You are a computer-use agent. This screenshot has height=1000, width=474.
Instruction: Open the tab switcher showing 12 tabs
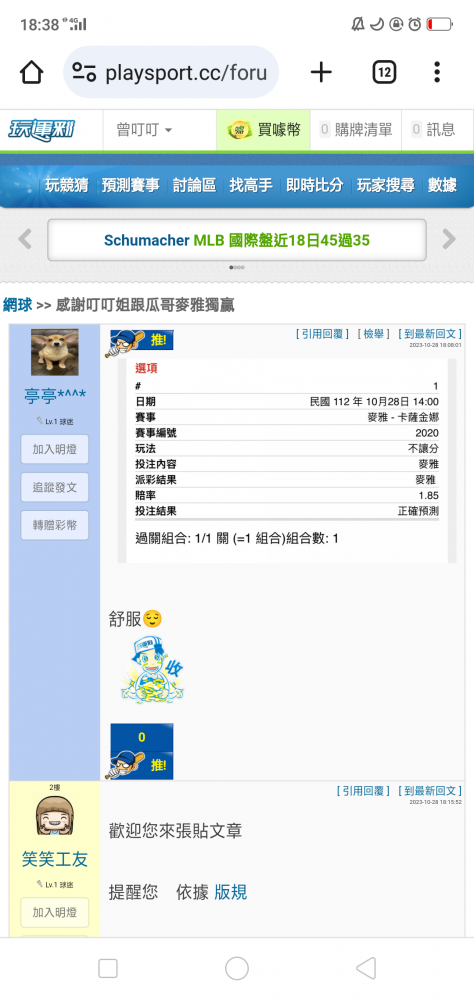384,72
